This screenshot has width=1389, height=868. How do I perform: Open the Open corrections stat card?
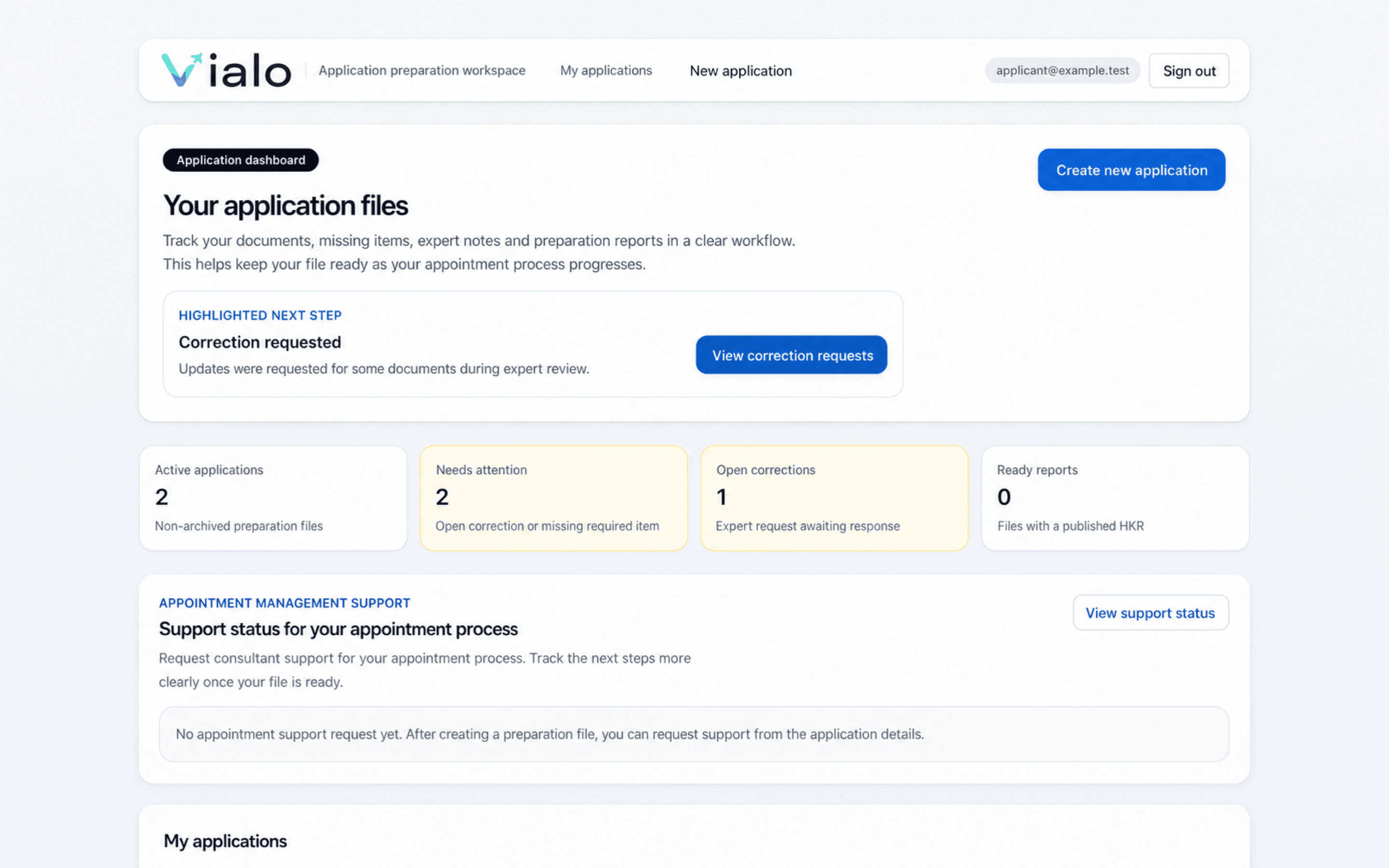click(834, 498)
